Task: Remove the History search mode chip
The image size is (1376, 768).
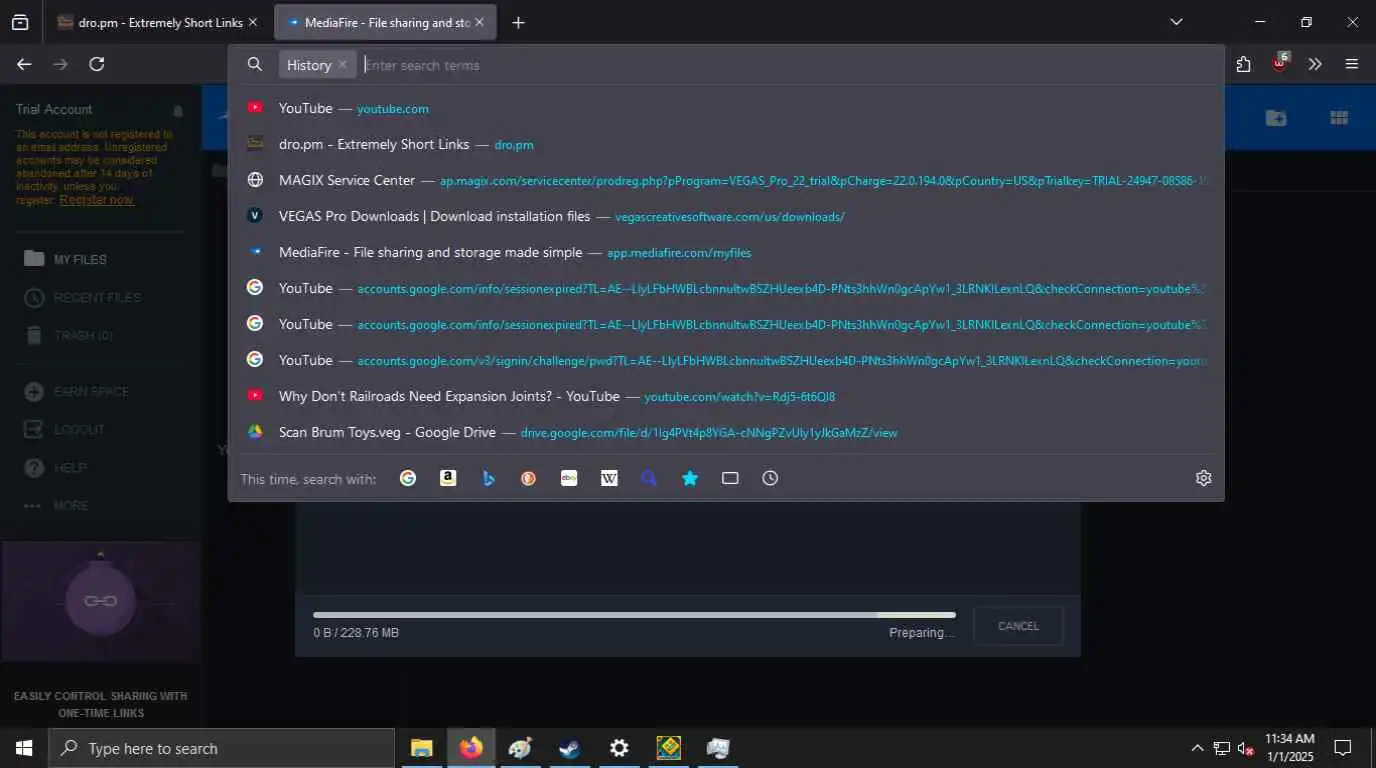Action: [342, 64]
